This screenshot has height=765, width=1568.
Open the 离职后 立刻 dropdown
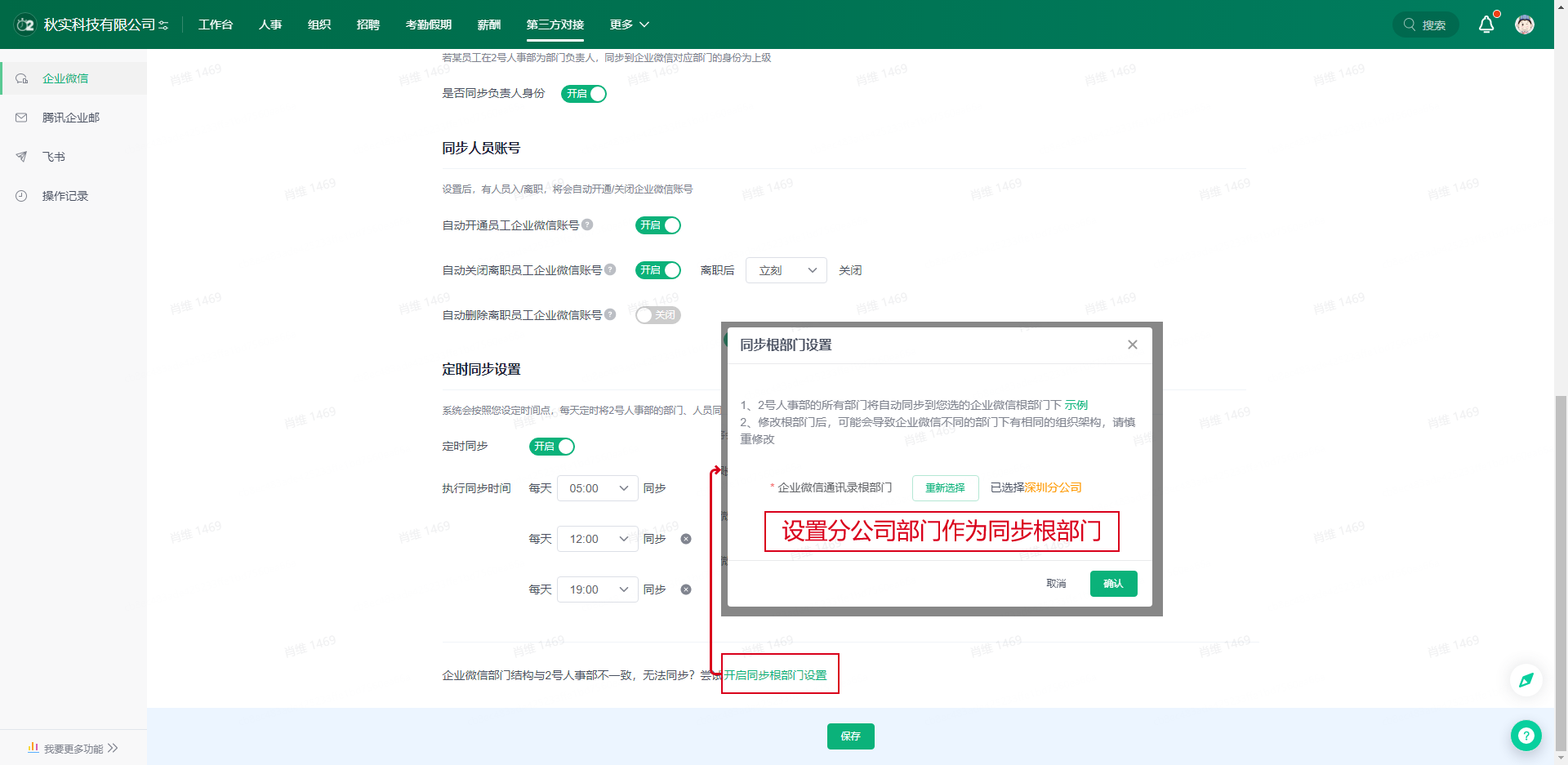786,270
